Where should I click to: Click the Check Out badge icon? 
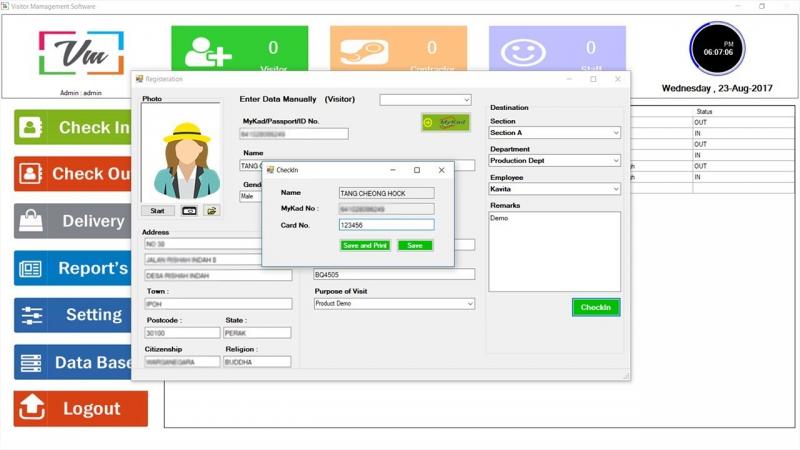click(x=31, y=173)
